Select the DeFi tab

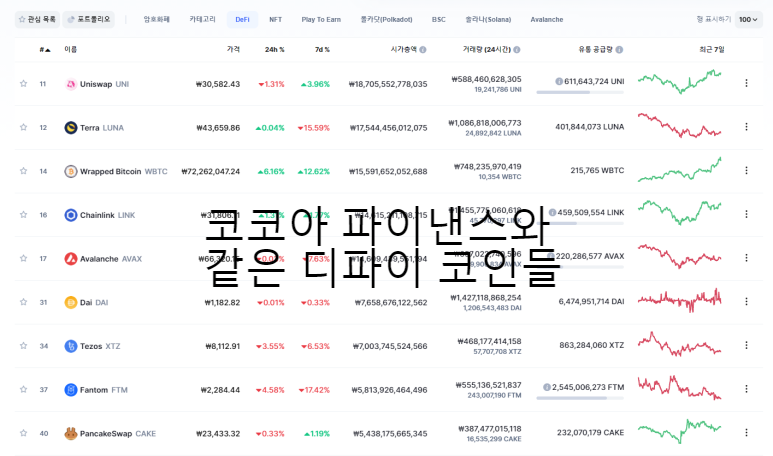242,20
